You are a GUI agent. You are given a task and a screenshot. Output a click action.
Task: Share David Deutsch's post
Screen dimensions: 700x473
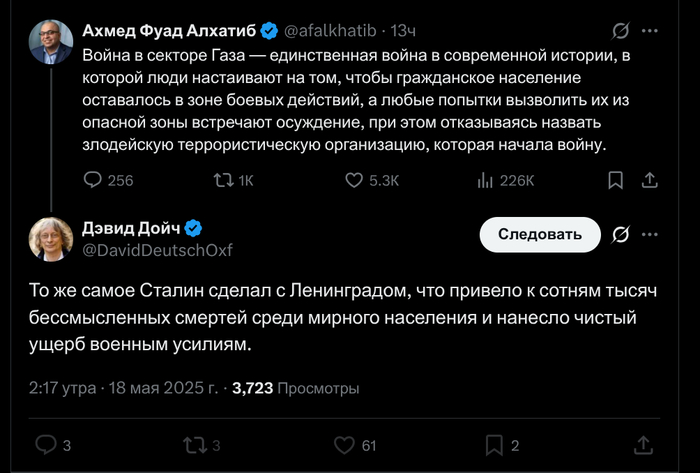(648, 445)
